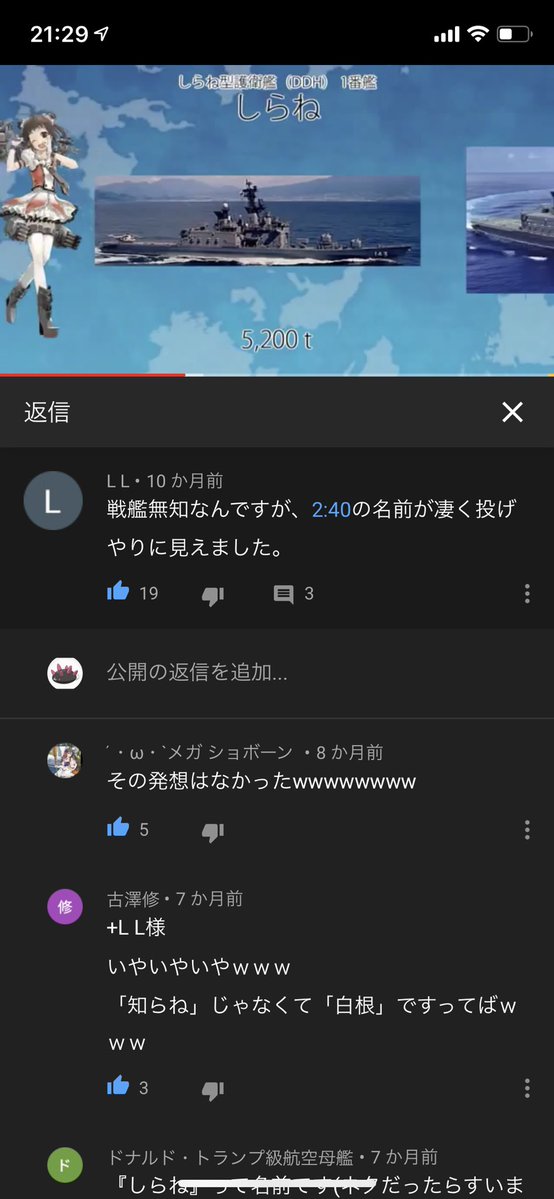Like the comment by LL
Screen dimensions: 554x1199
[118, 592]
